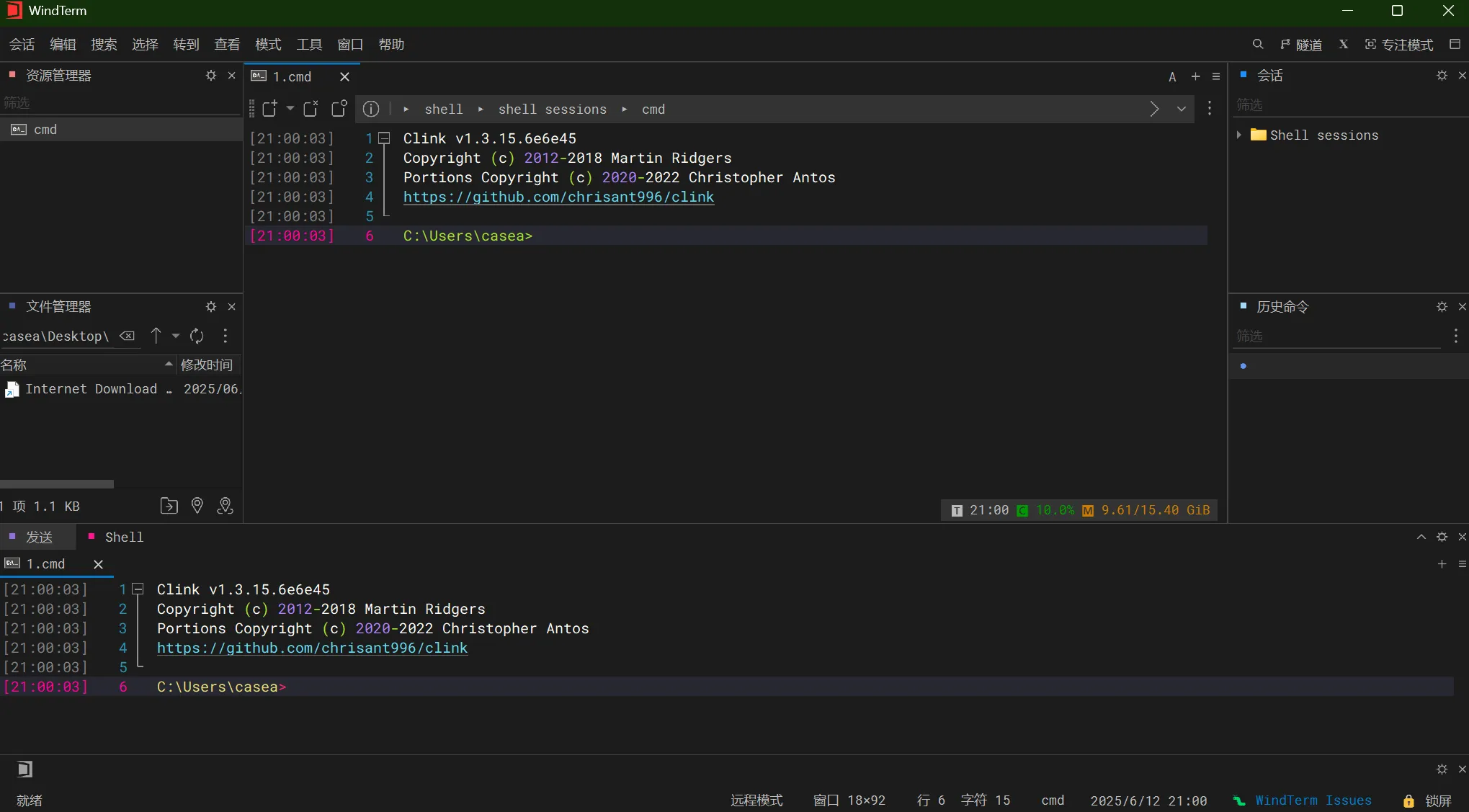Open the github.com/chrisant996/clink link
1469x812 pixels.
558,197
